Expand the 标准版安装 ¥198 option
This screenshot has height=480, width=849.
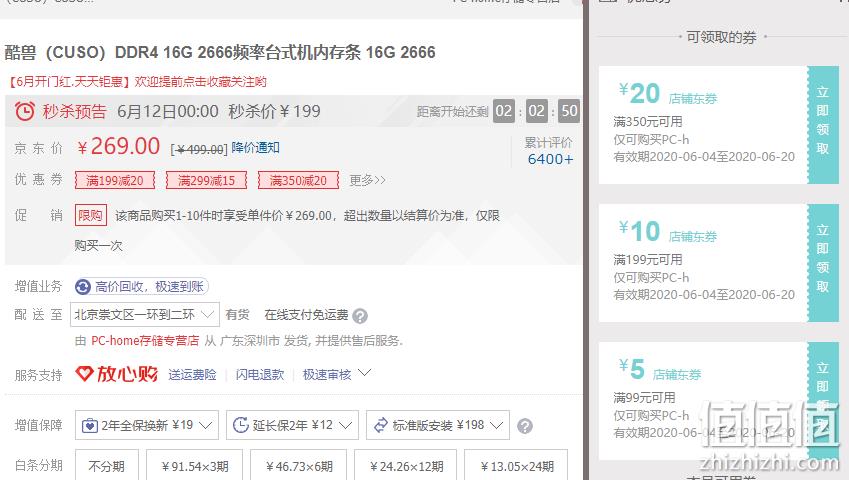click(497, 425)
